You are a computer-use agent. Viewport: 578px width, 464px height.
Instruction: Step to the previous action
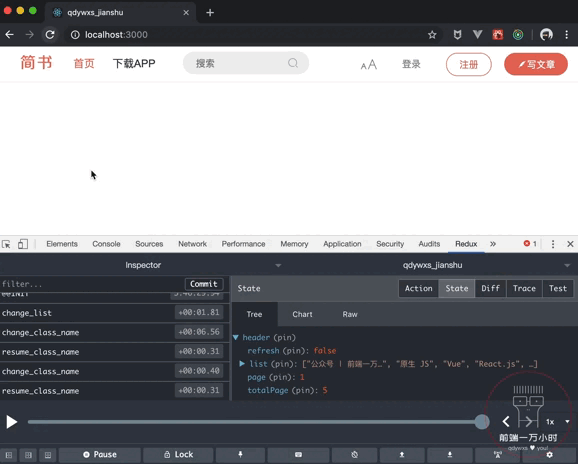pyautogui.click(x=506, y=421)
